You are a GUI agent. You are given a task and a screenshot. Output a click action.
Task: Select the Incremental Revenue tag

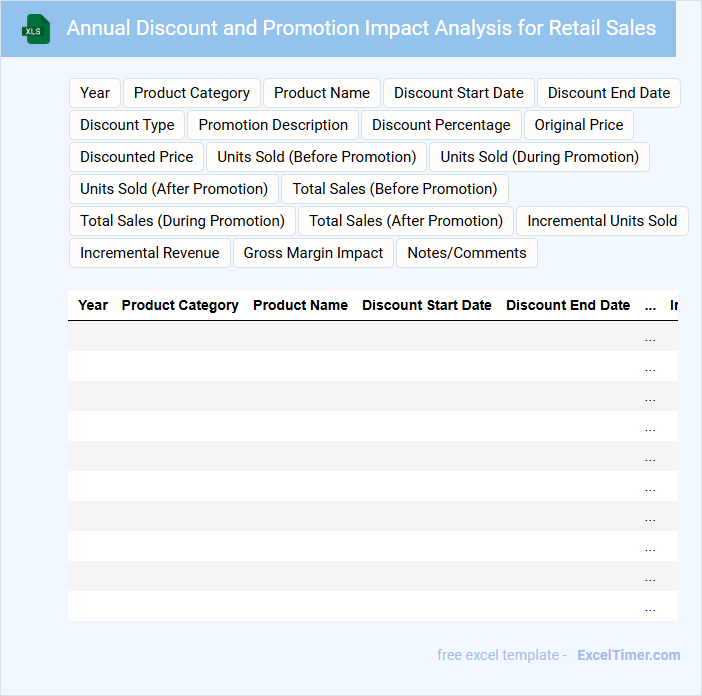(150, 253)
